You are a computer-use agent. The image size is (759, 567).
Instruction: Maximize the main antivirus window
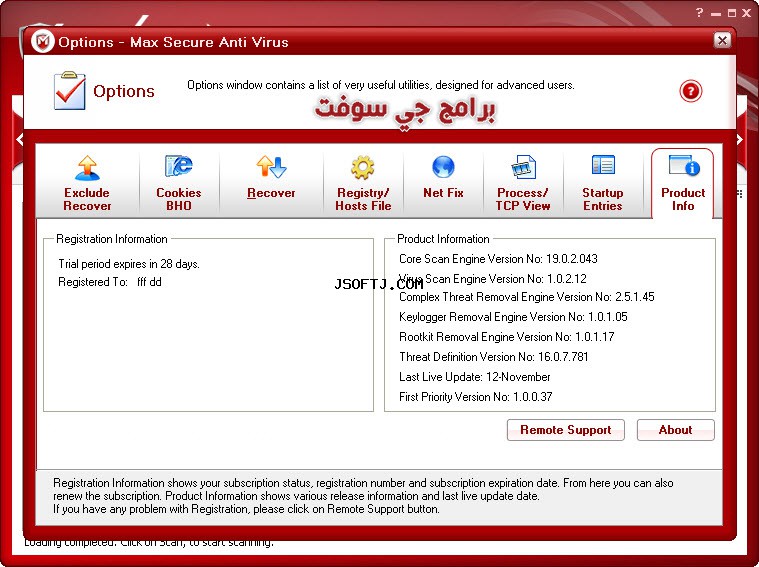732,13
